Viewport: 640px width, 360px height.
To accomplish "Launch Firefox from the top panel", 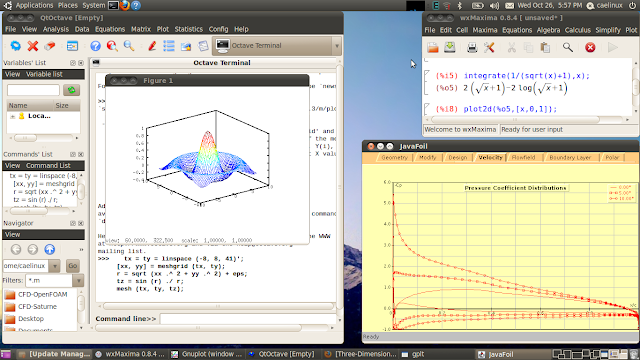I will (x=125, y=5).
